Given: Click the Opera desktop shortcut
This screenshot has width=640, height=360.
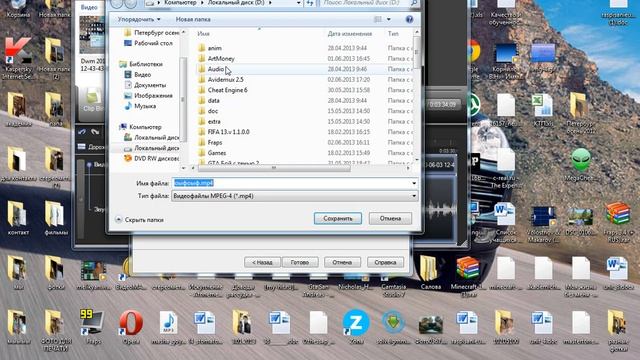Looking at the screenshot, I should click(x=131, y=327).
